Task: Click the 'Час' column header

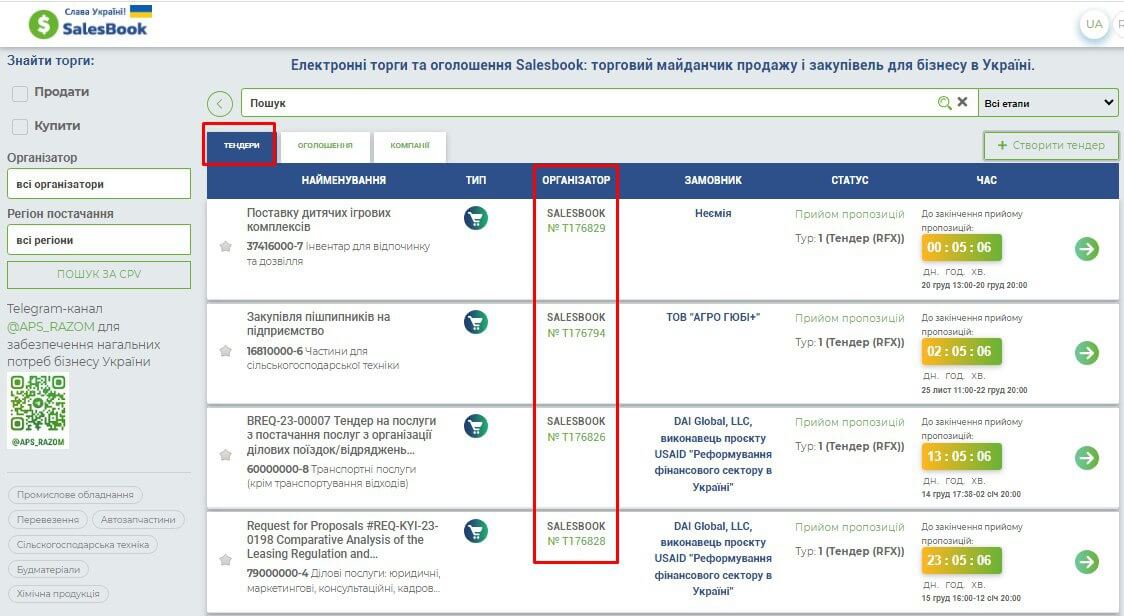Action: pos(986,180)
